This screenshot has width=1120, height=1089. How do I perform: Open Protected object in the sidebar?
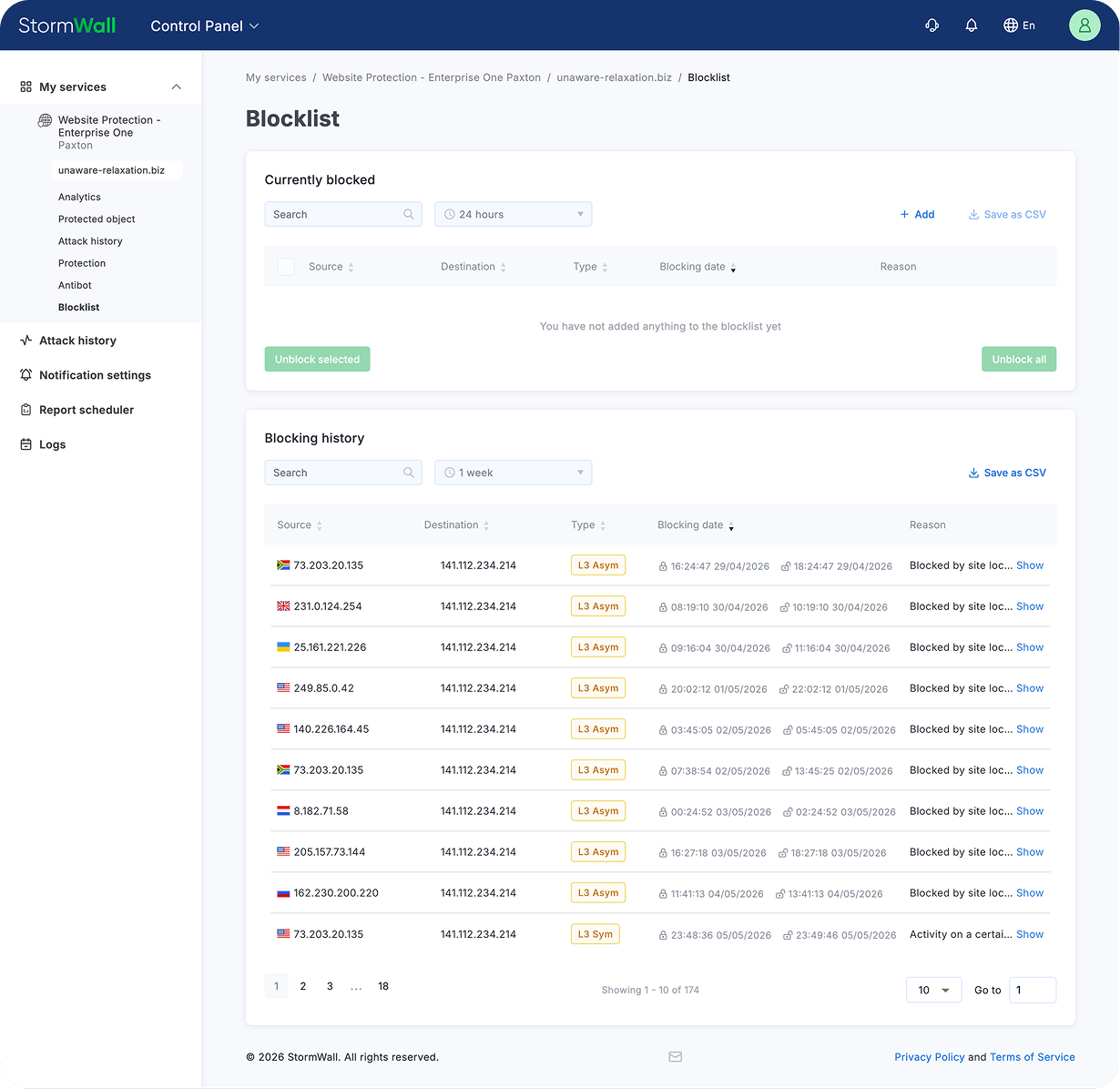pos(97,219)
